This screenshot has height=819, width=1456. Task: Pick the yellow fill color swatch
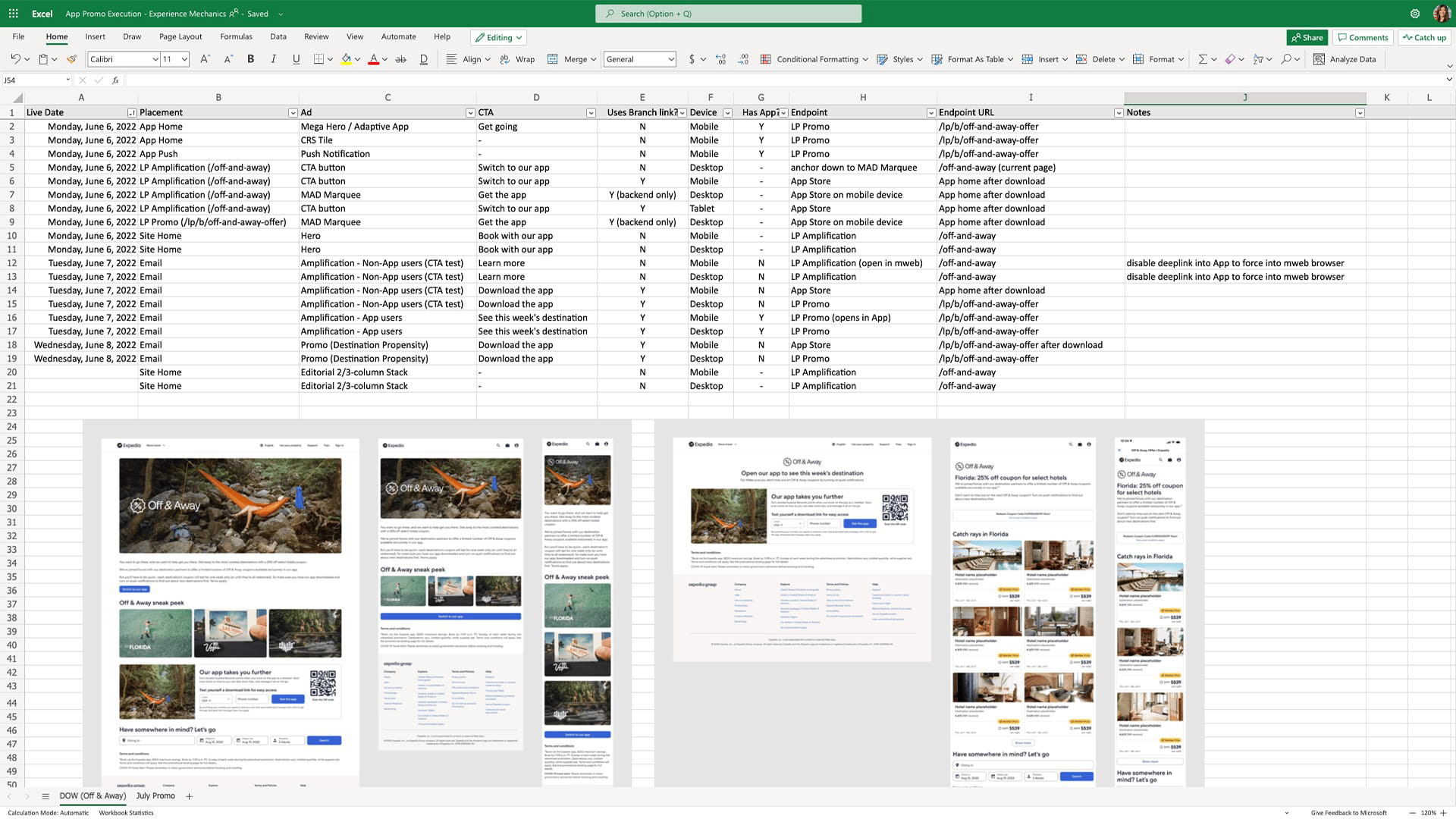click(x=347, y=59)
